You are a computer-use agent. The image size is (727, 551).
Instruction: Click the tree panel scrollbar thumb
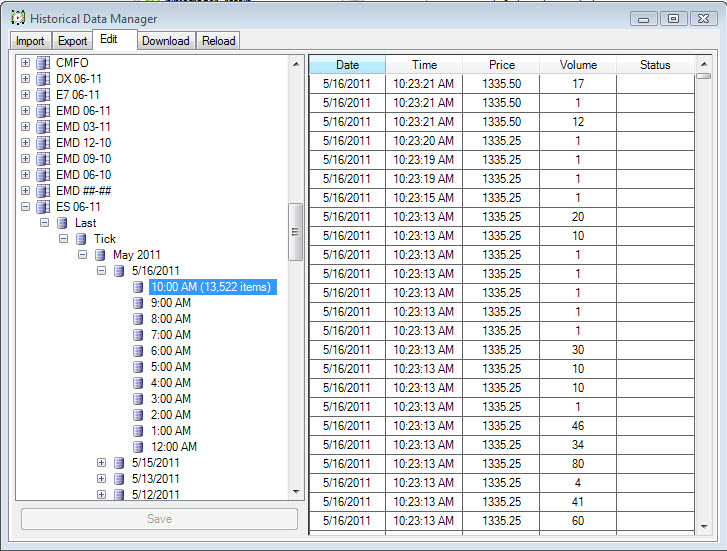[295, 232]
